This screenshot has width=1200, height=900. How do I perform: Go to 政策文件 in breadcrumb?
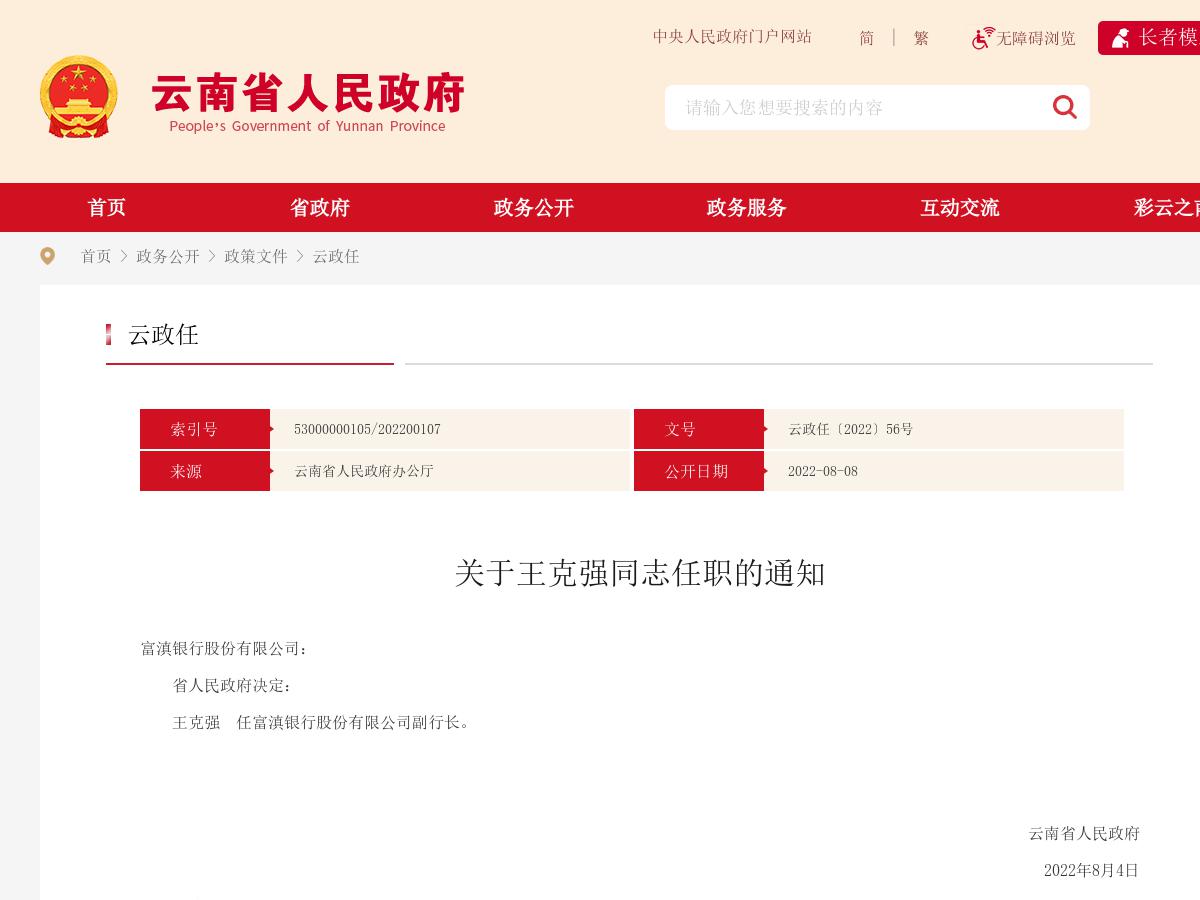(x=256, y=256)
